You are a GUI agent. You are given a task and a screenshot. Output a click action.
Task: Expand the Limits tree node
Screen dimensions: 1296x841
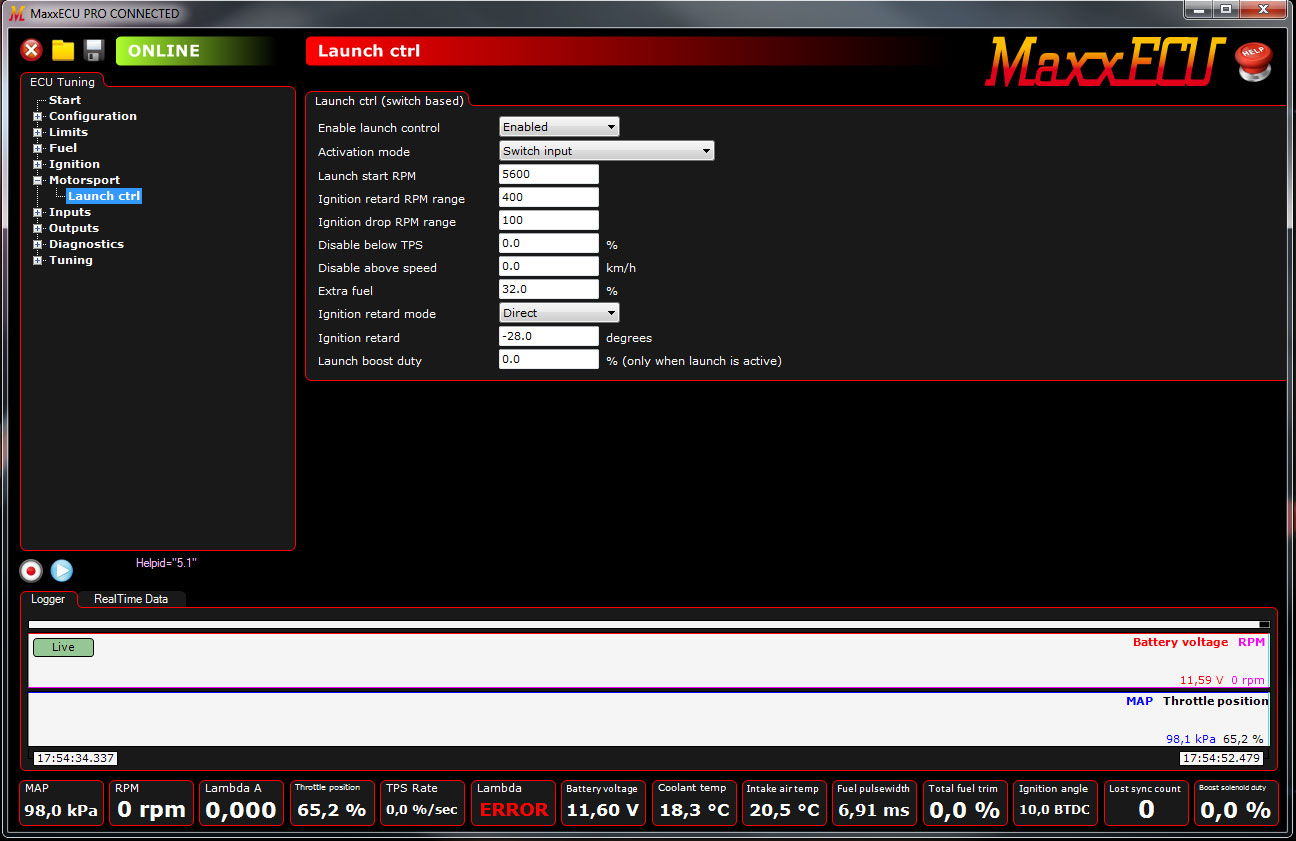tap(38, 132)
